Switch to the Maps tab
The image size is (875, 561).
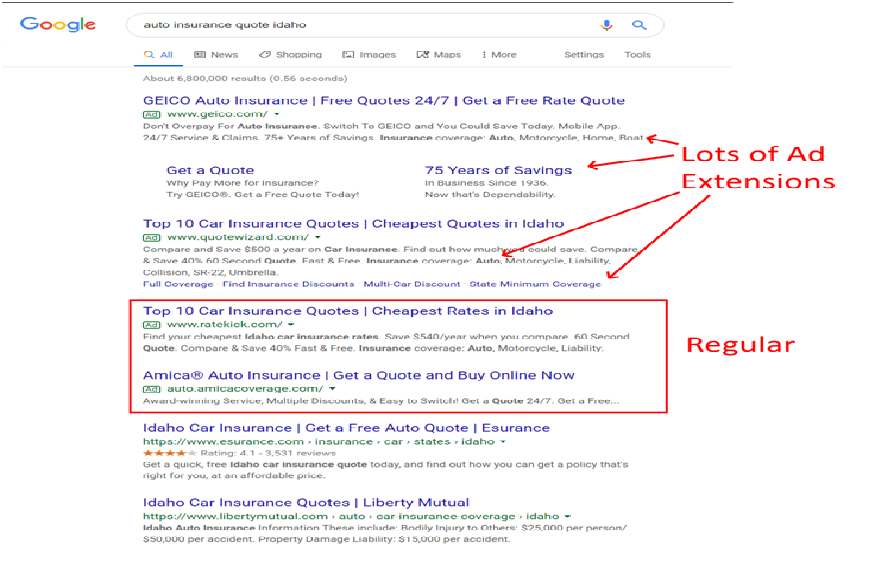click(439, 55)
